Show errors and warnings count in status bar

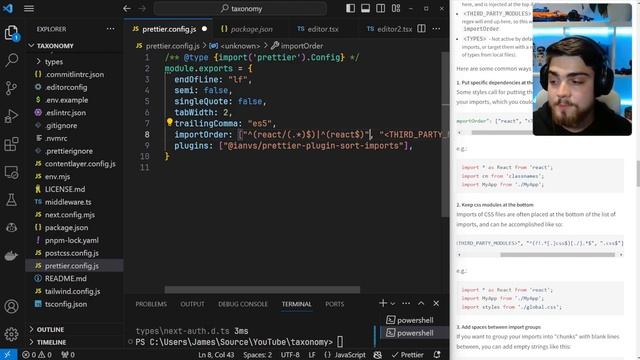(37, 355)
